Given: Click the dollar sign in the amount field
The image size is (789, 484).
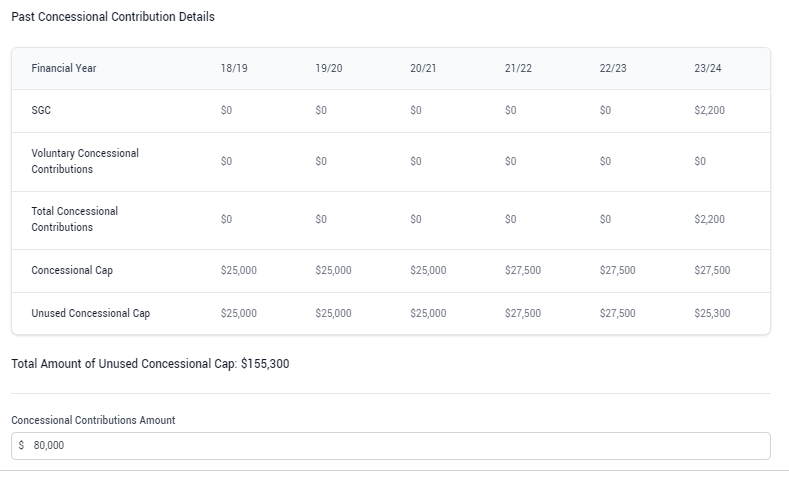Looking at the screenshot, I should pos(21,445).
